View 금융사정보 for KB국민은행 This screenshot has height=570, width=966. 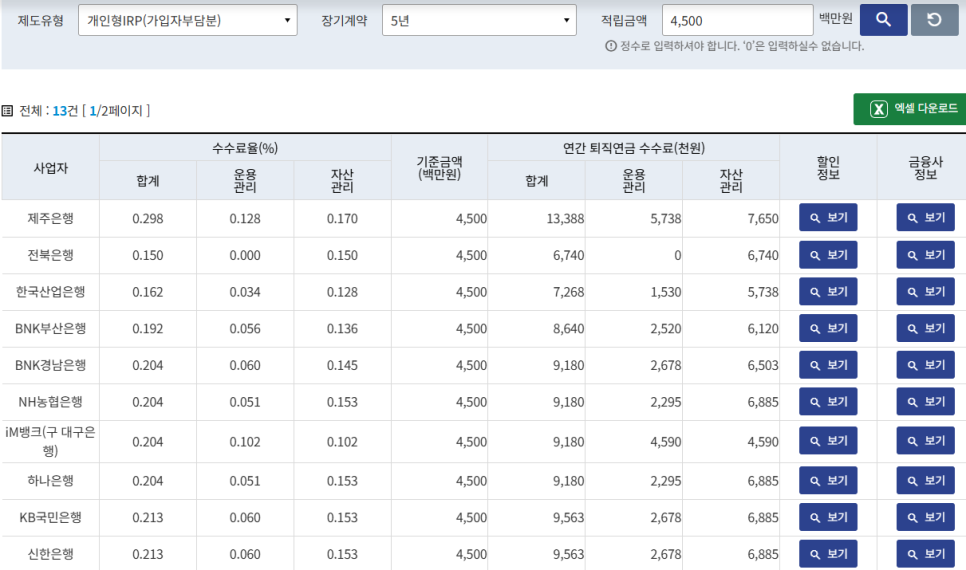coord(925,517)
